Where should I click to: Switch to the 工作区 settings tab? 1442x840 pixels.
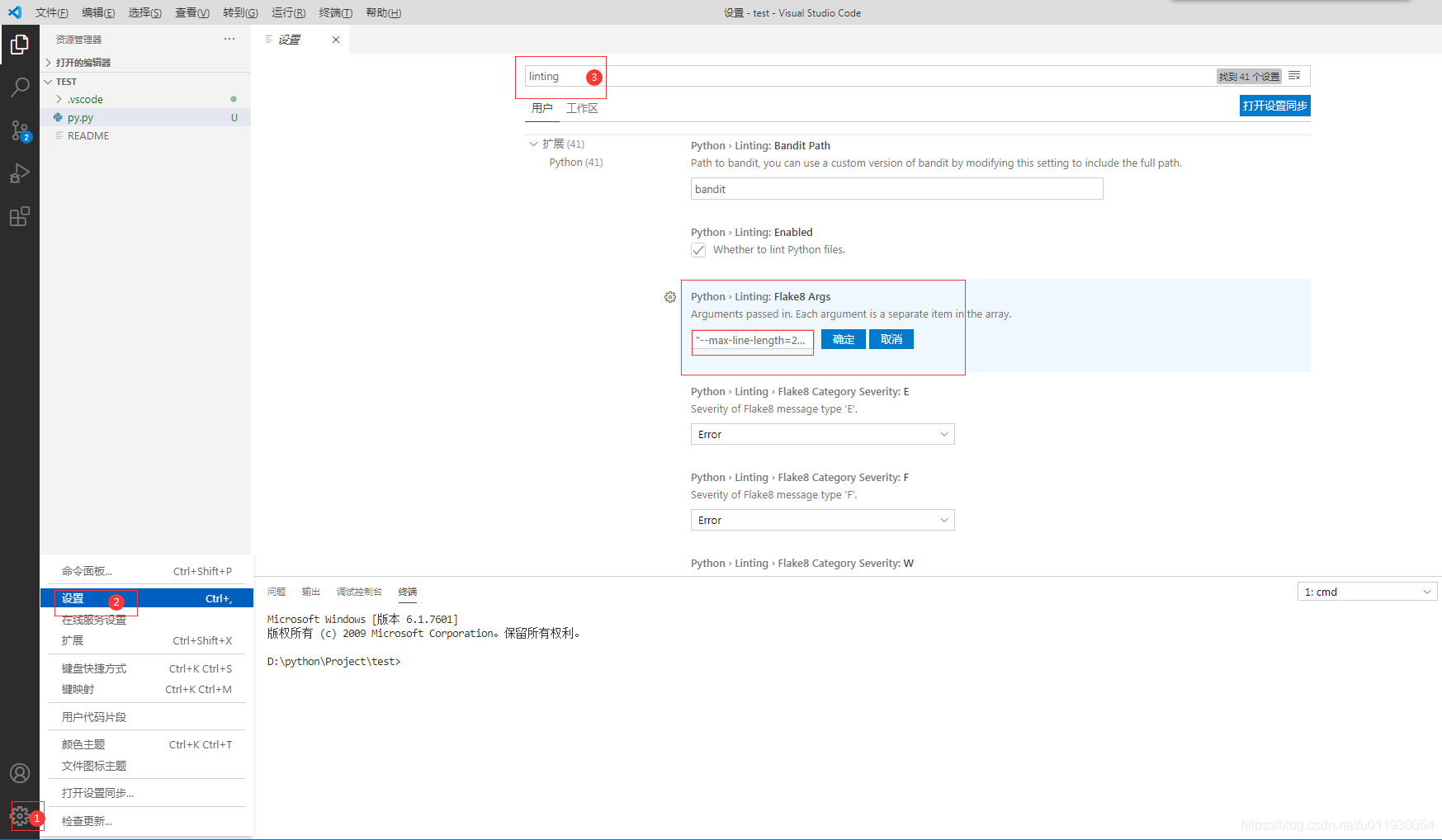click(x=582, y=108)
